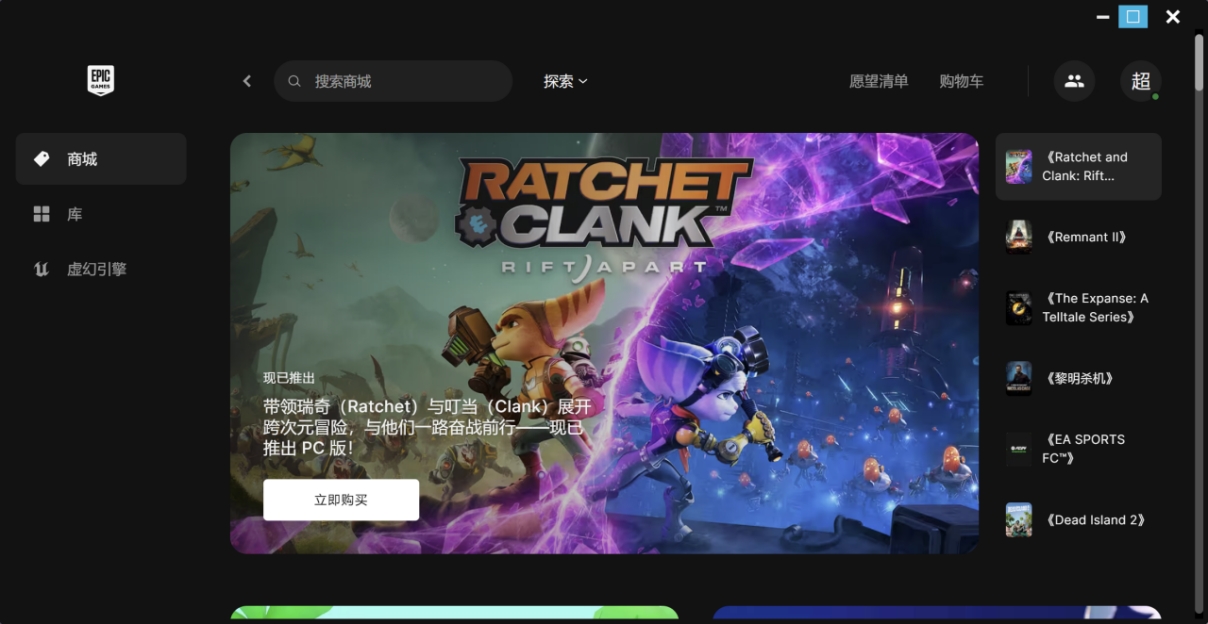Go back with the left chevron arrow
Screen dimensions: 1208x624
click(x=247, y=81)
